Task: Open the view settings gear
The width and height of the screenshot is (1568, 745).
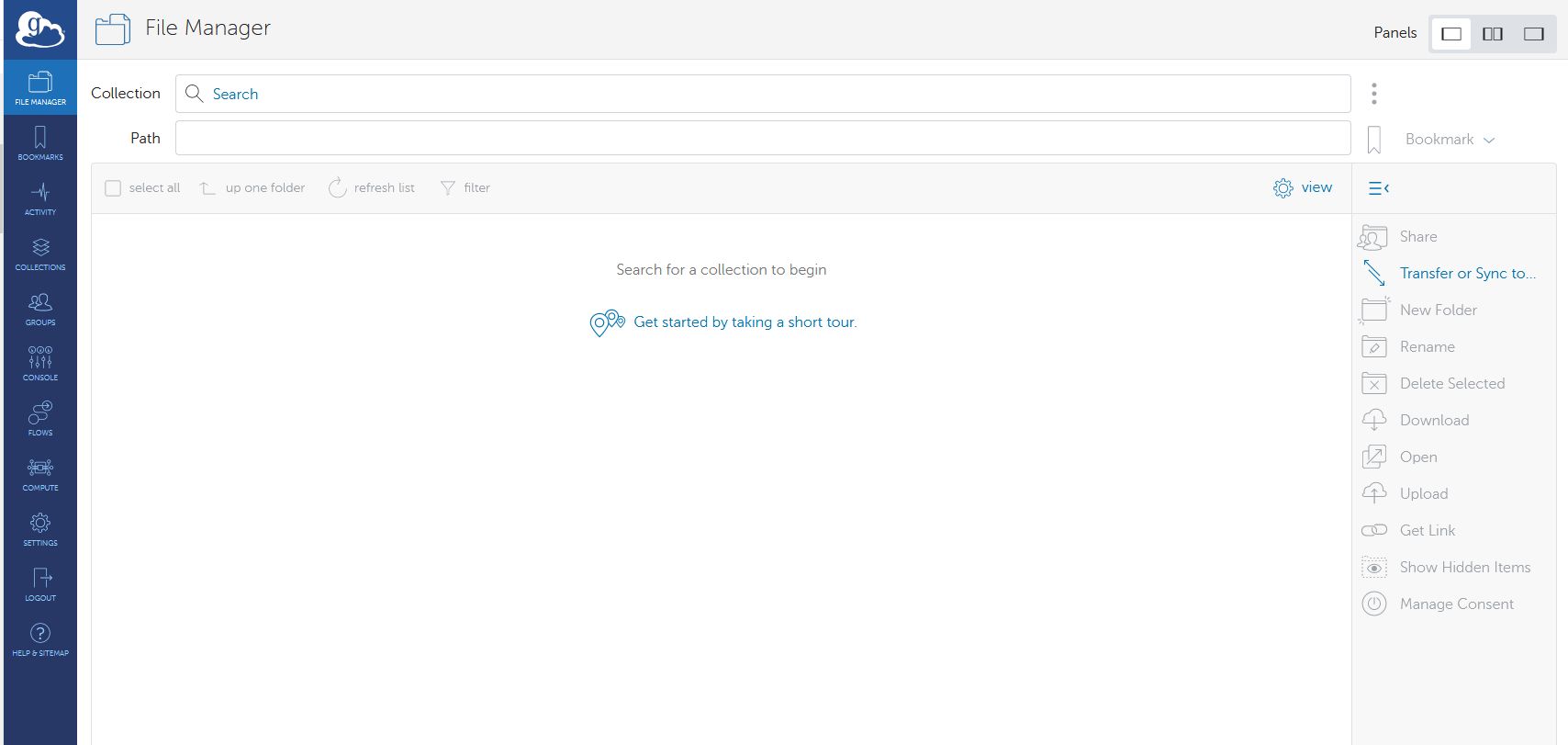Action: (1283, 188)
